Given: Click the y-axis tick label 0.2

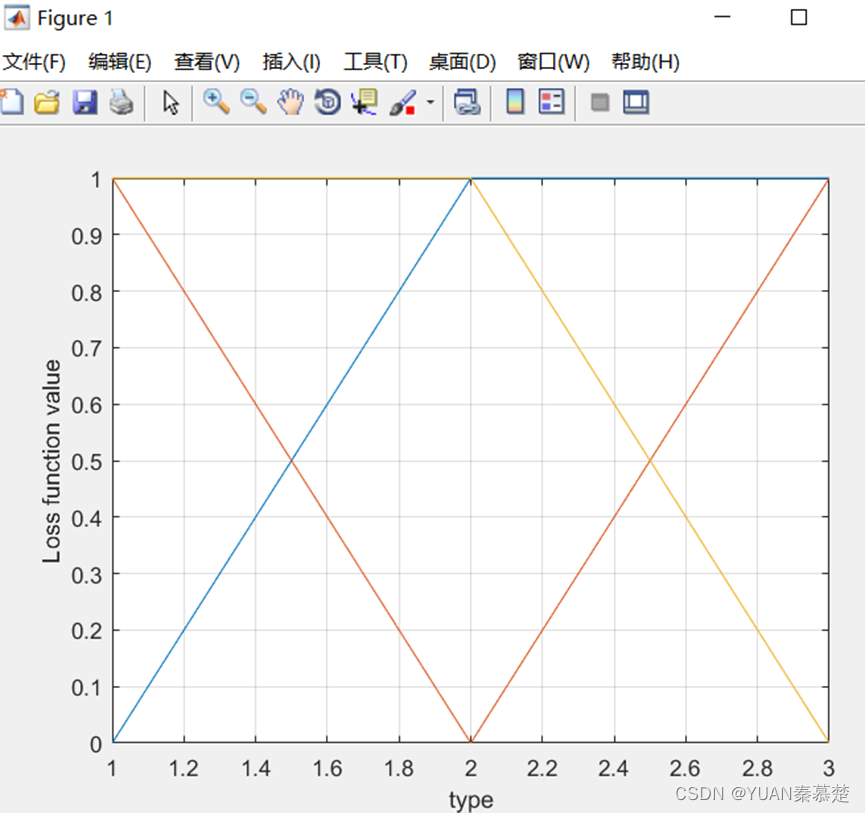Looking at the screenshot, I should tap(87, 631).
